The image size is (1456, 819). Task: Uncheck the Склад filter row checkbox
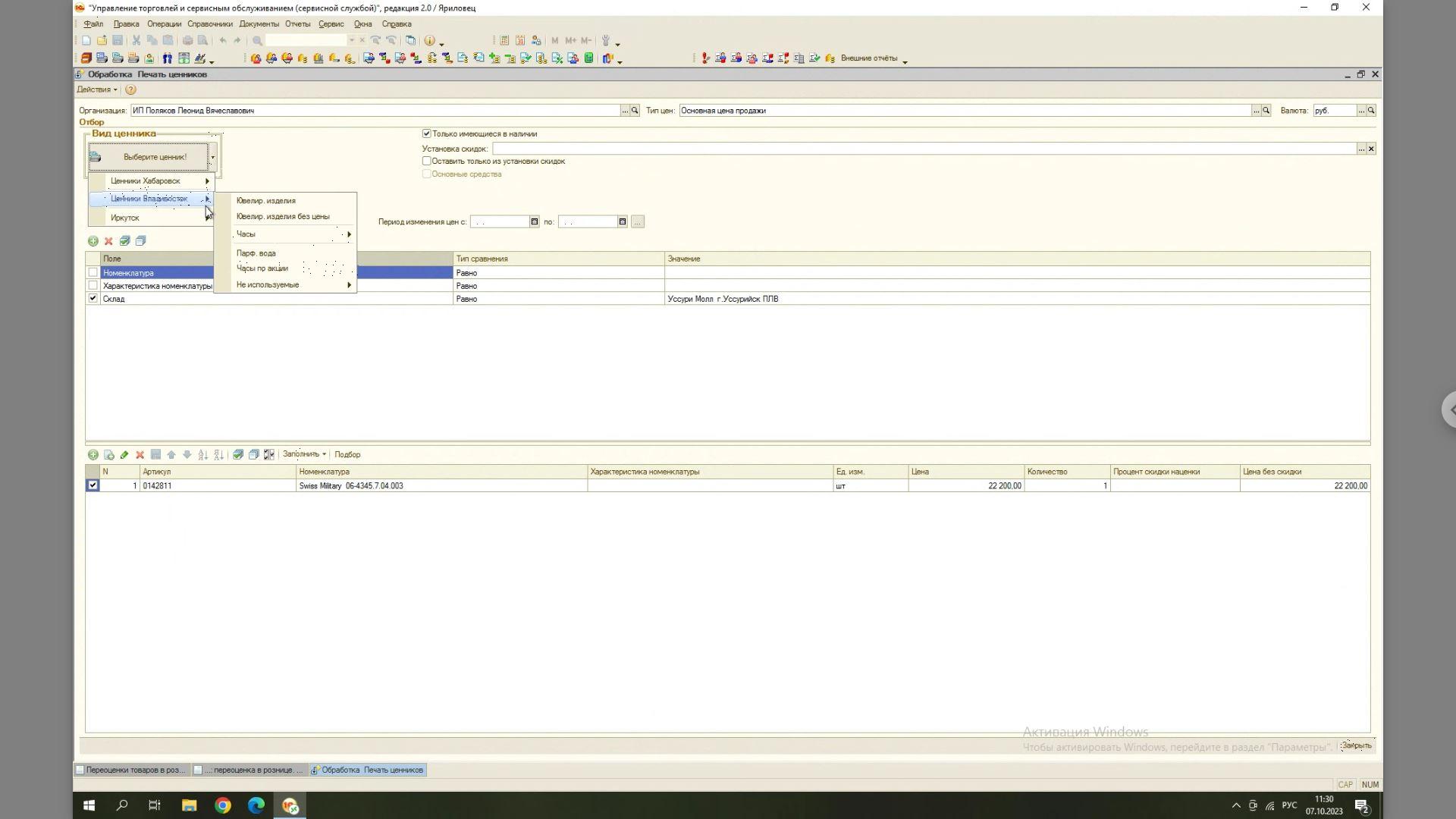click(93, 299)
